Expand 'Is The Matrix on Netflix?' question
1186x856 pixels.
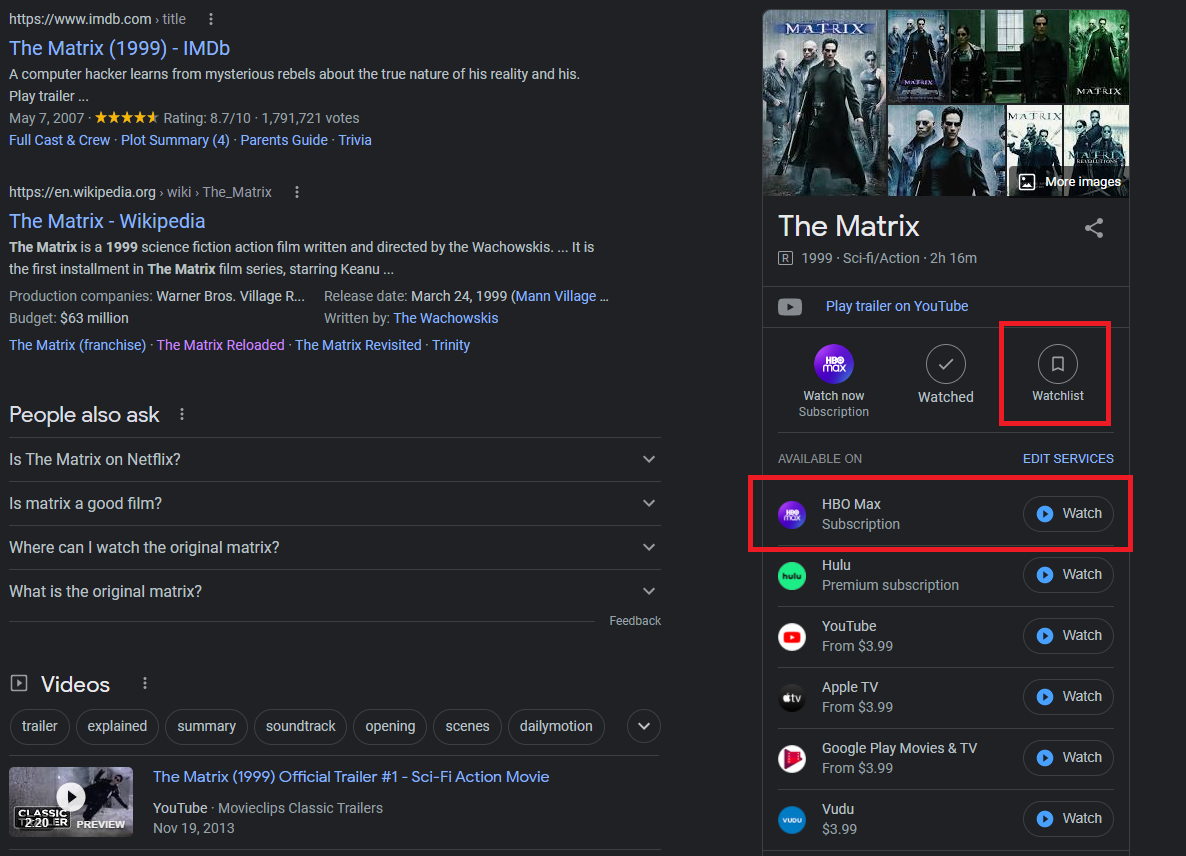334,460
